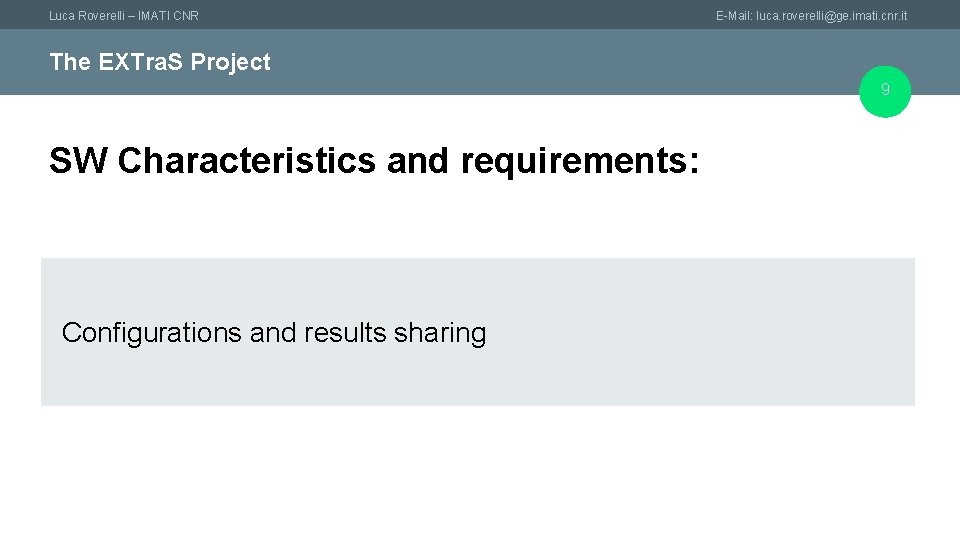Click the word 'The' in the slide title
Viewport: 960px width, 540px height.
(x=70, y=61)
